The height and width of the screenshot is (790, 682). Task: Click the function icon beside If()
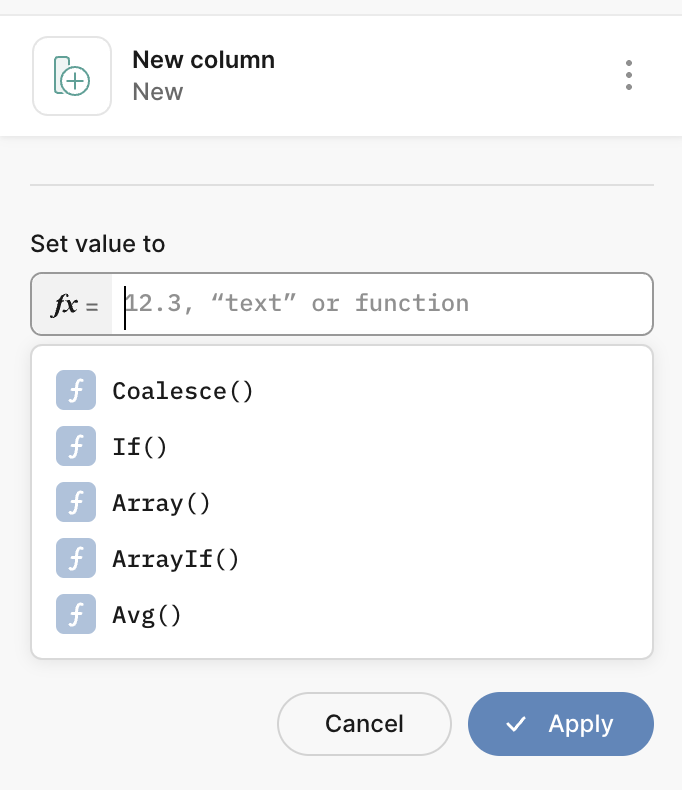pos(76,446)
